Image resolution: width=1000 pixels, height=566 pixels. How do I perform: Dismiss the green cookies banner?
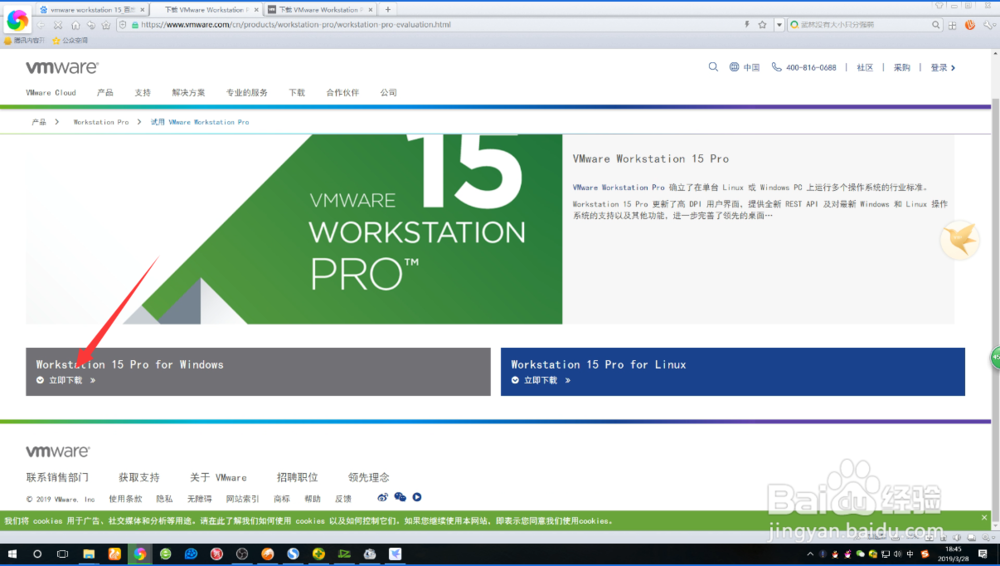pos(984,517)
